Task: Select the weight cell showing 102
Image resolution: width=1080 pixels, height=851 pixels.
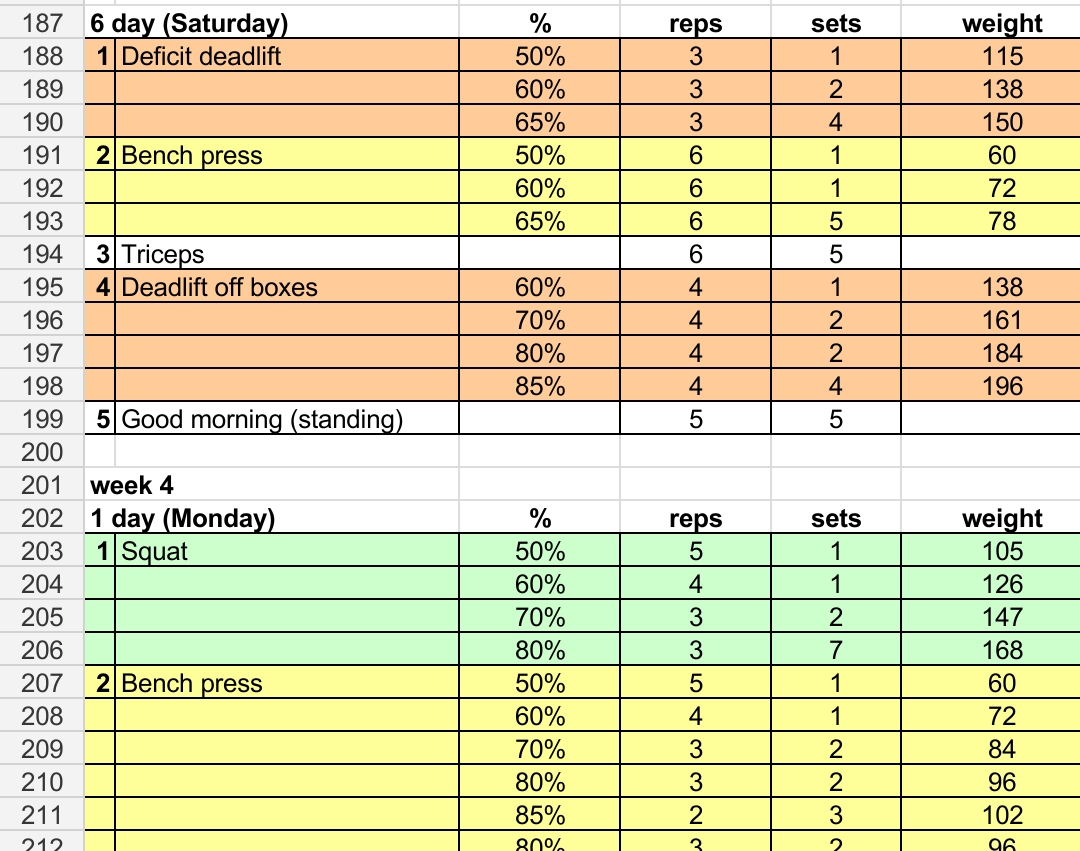Action: tap(1001, 815)
